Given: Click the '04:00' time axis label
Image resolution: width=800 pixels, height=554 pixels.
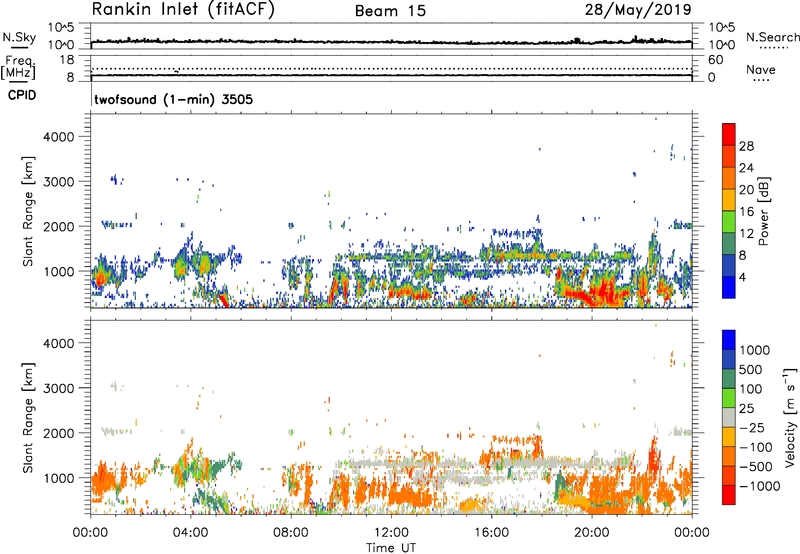Looking at the screenshot, I should coord(191,532).
